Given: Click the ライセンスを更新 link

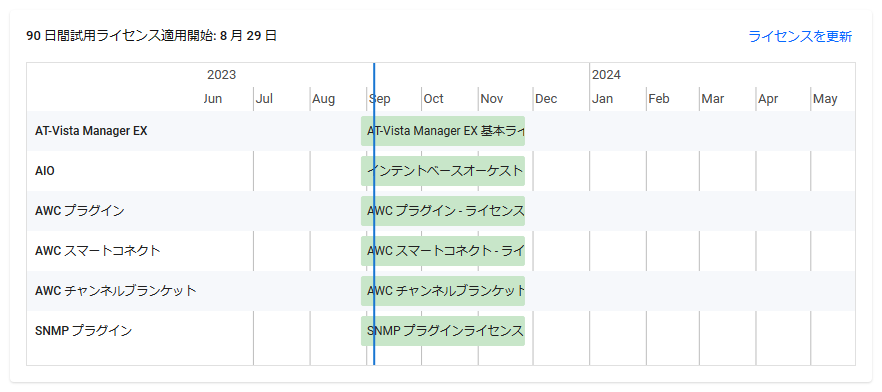Looking at the screenshot, I should (x=800, y=37).
